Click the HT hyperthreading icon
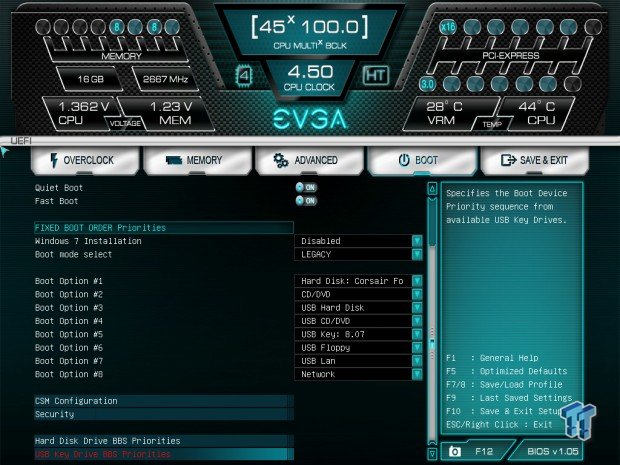This screenshot has width=620, height=465. (376, 75)
